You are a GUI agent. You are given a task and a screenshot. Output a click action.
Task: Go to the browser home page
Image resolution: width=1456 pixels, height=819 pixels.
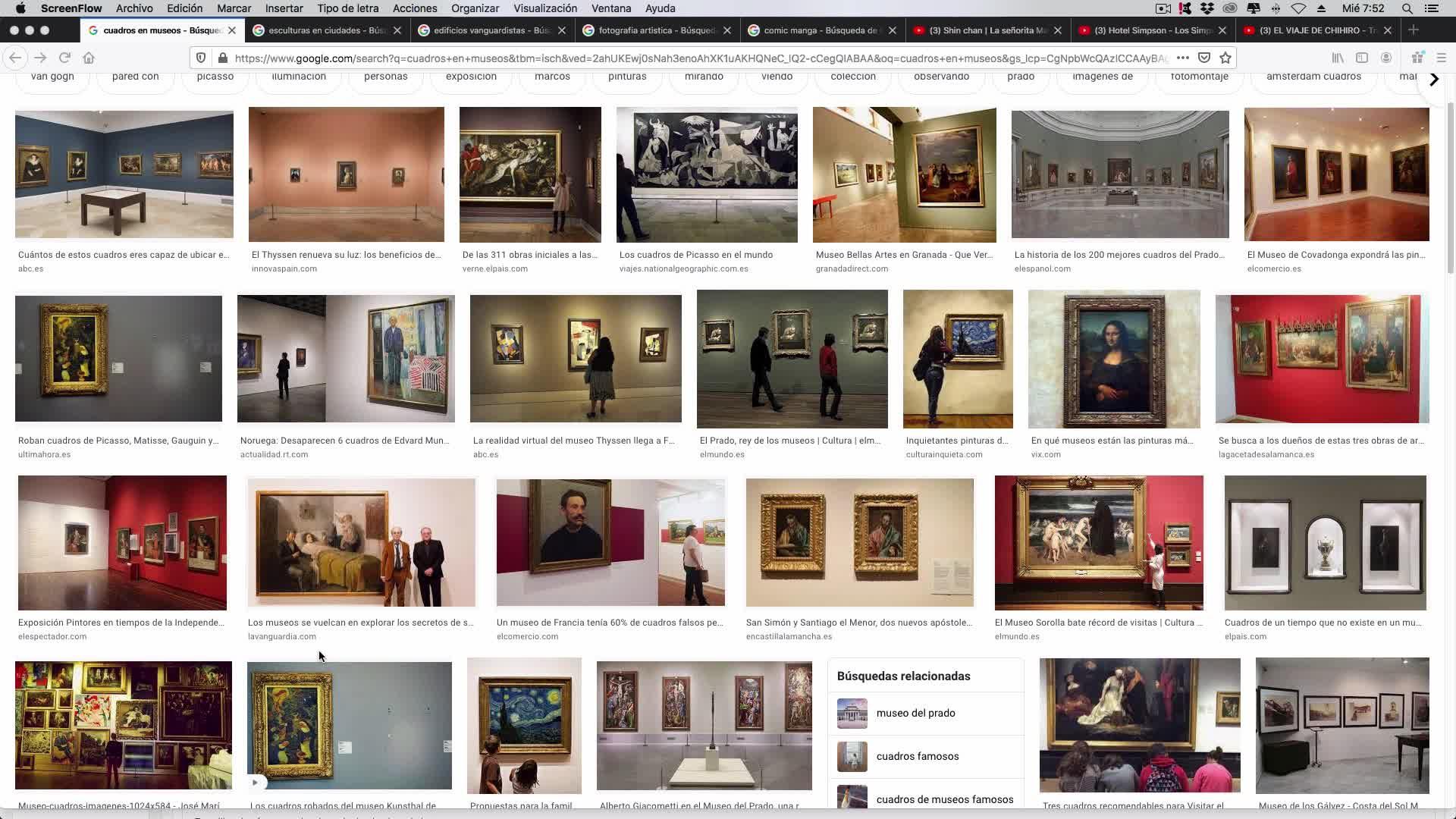pyautogui.click(x=89, y=58)
